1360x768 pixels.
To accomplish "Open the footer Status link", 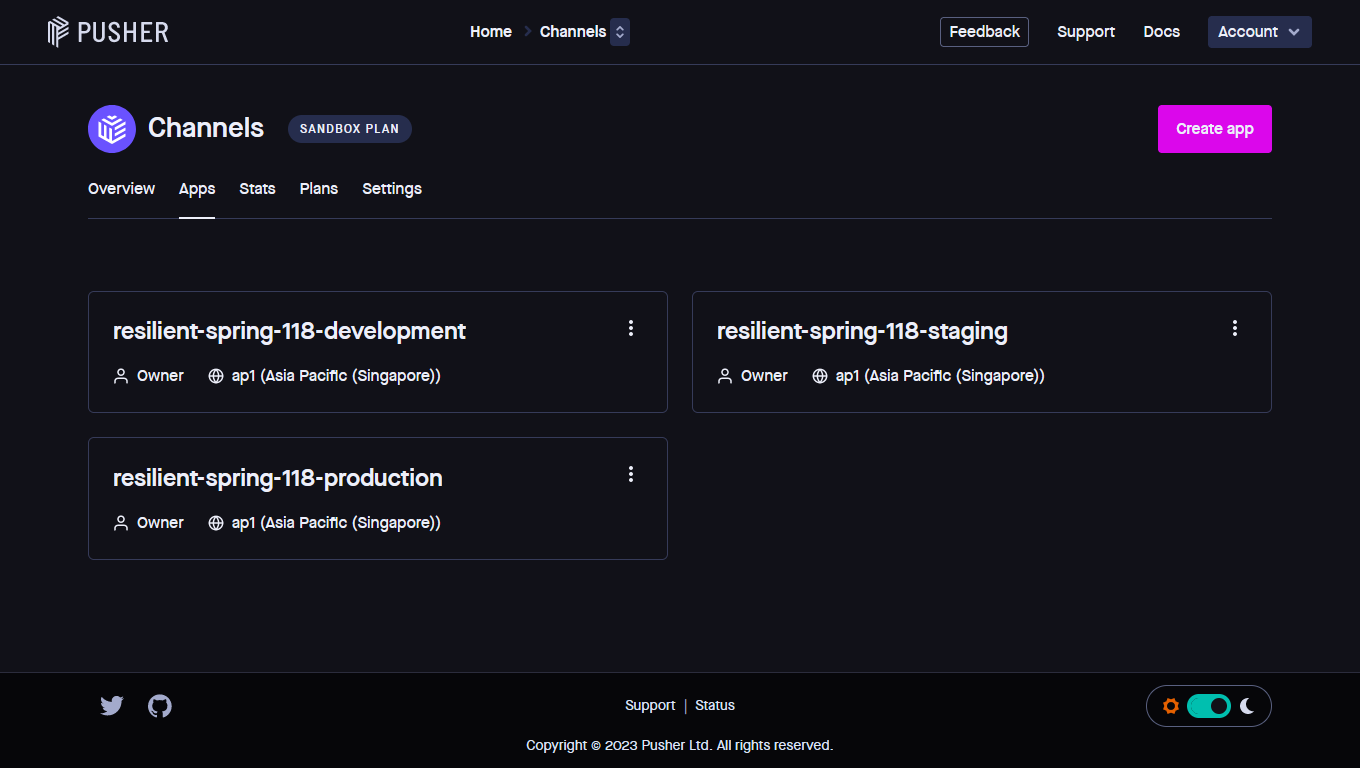I will (x=715, y=706).
